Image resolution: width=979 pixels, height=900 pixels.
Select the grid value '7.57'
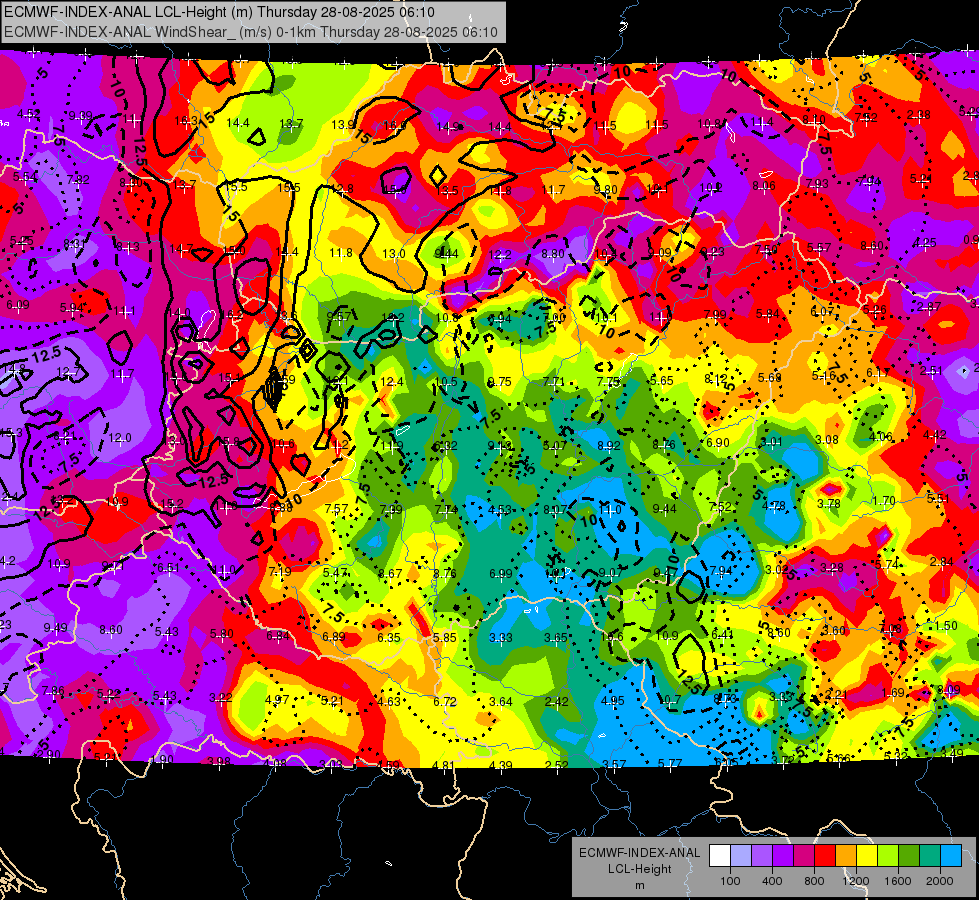pyautogui.click(x=337, y=508)
